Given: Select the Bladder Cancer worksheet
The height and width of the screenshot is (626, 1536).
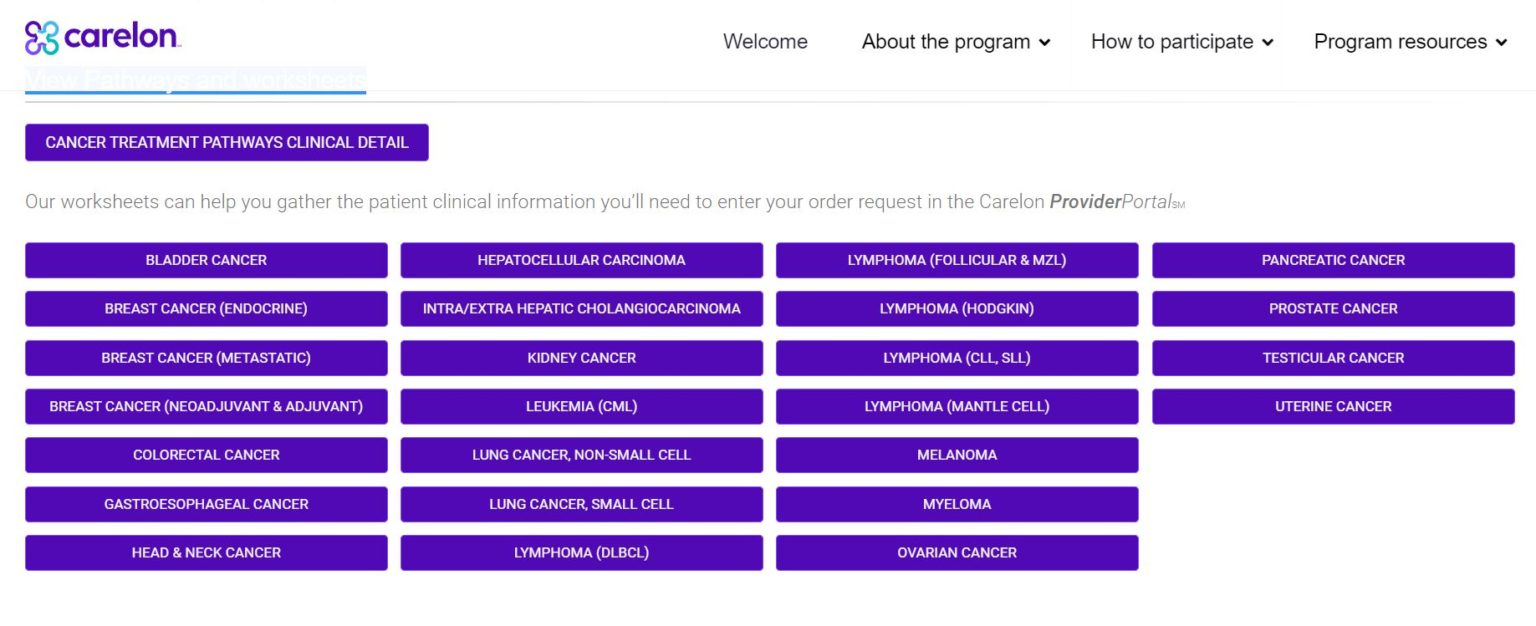Looking at the screenshot, I should point(206,260).
